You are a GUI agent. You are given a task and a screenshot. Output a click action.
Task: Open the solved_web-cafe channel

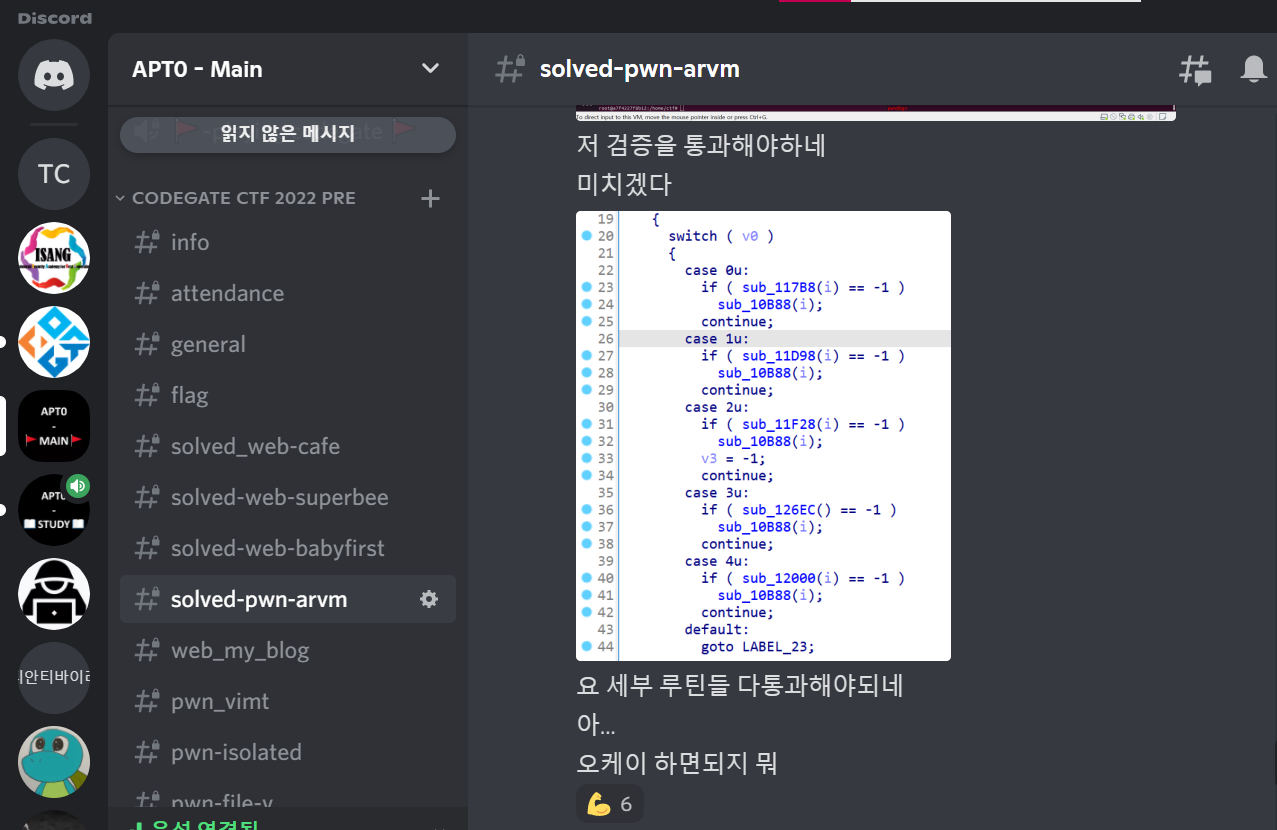point(288,446)
